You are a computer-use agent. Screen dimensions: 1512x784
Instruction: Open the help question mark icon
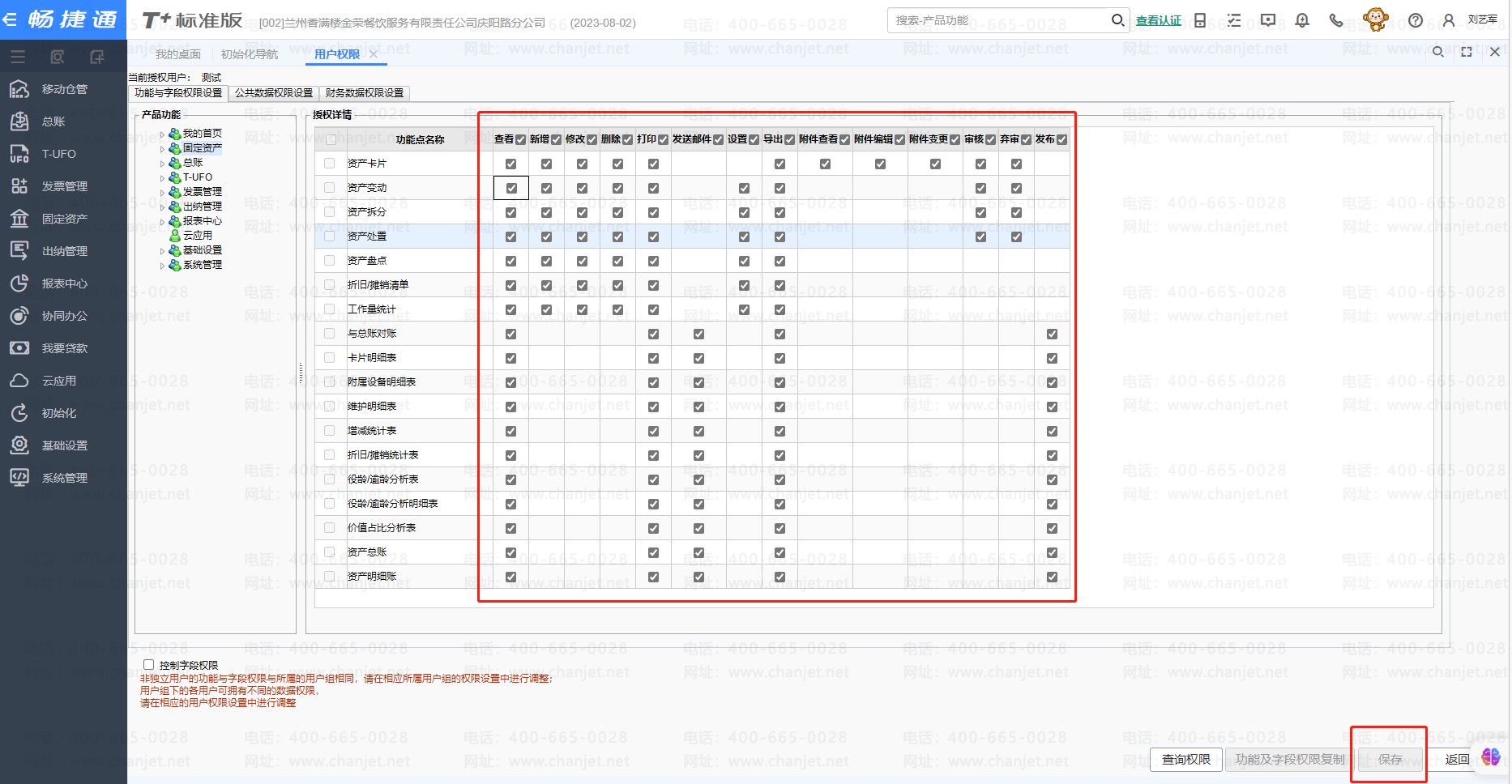[x=1415, y=20]
